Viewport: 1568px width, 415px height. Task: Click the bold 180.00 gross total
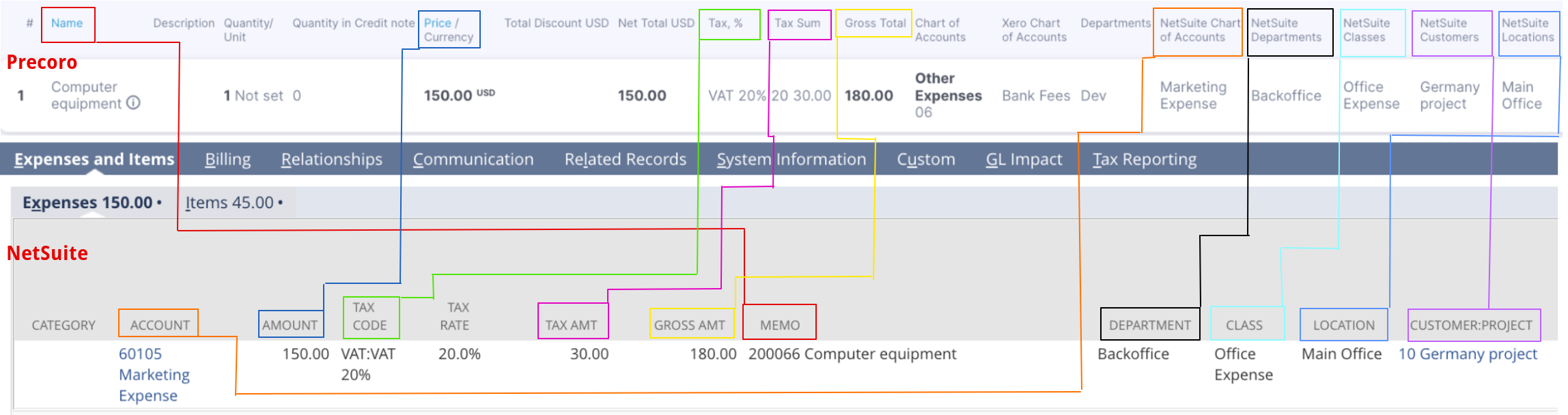869,96
